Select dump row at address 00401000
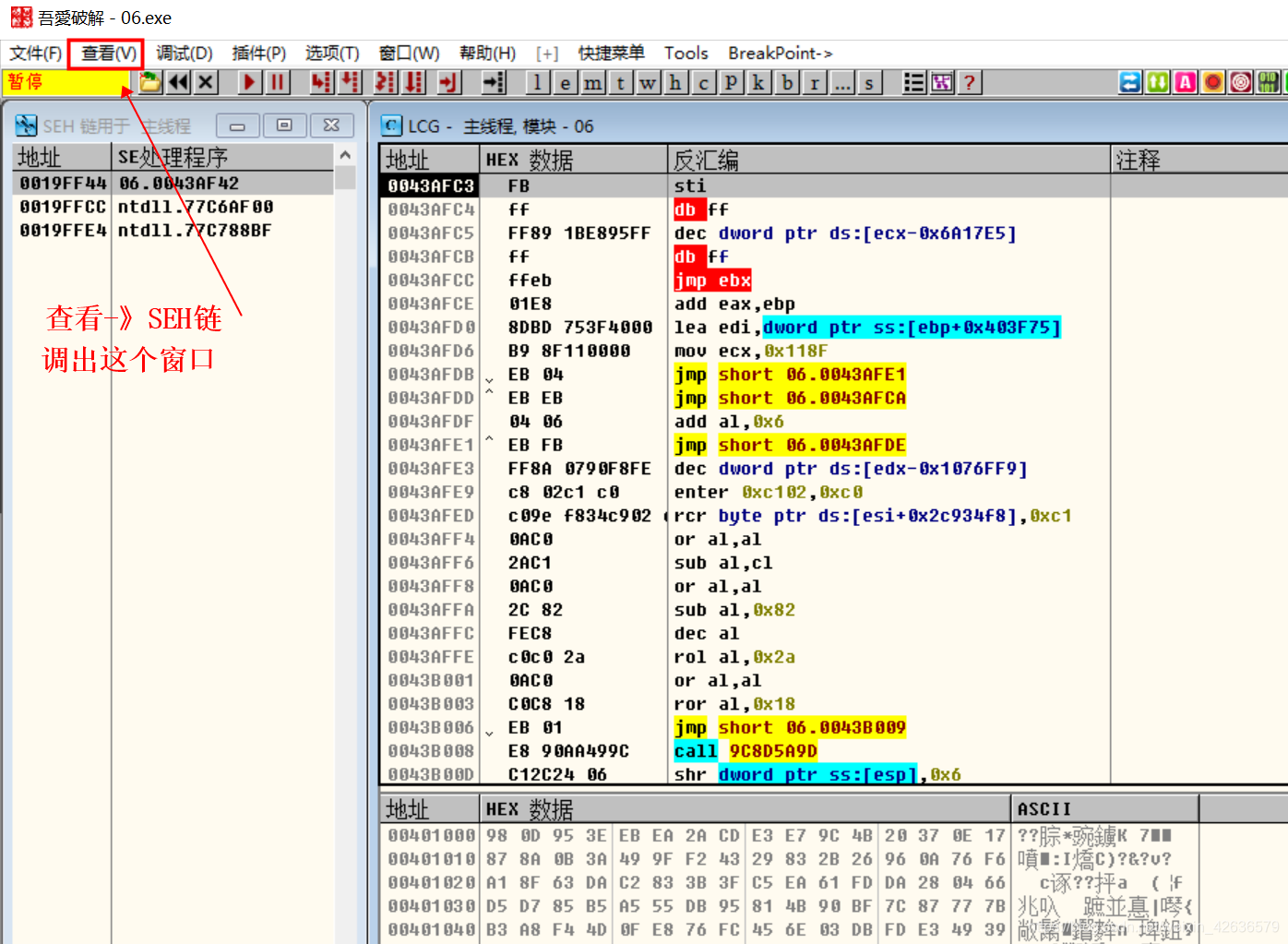 pyautogui.click(x=834, y=835)
